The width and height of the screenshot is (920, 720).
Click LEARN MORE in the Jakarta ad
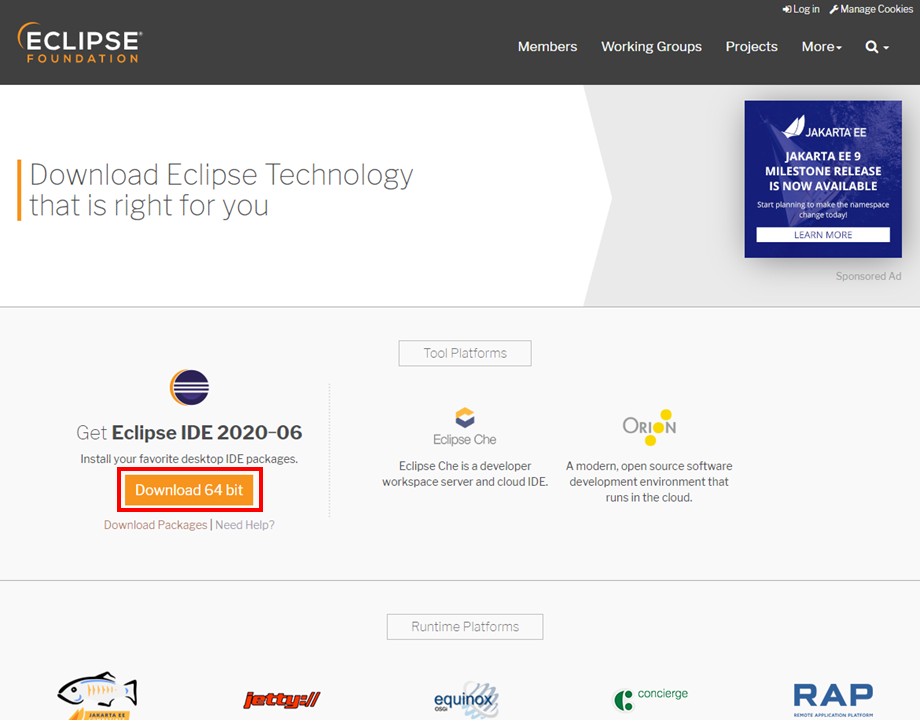pos(823,235)
